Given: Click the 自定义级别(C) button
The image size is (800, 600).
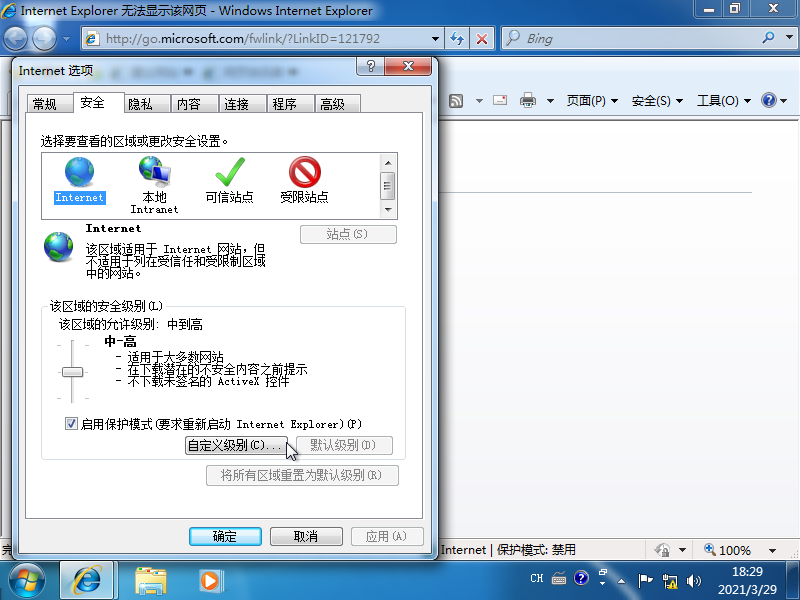Looking at the screenshot, I should click(239, 445).
